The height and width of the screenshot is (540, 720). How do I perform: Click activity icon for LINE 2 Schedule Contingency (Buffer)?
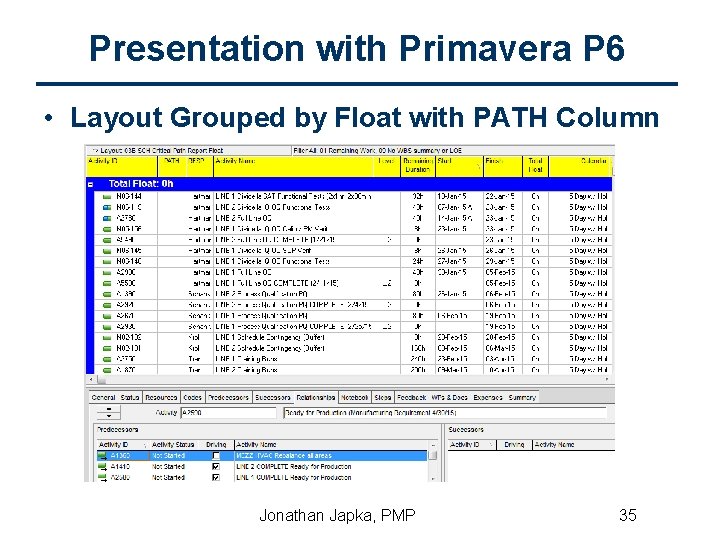(107, 349)
